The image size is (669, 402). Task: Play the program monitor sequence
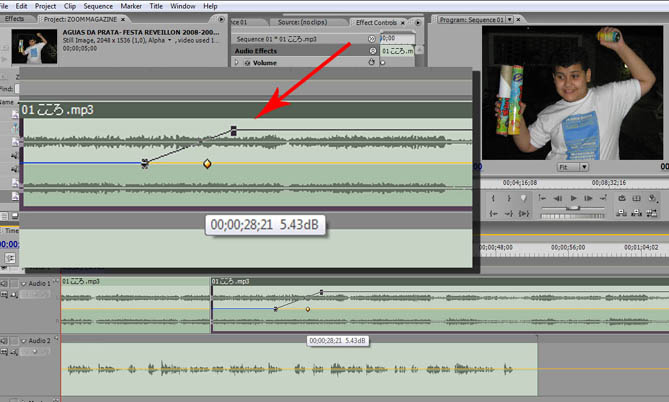tap(571, 199)
